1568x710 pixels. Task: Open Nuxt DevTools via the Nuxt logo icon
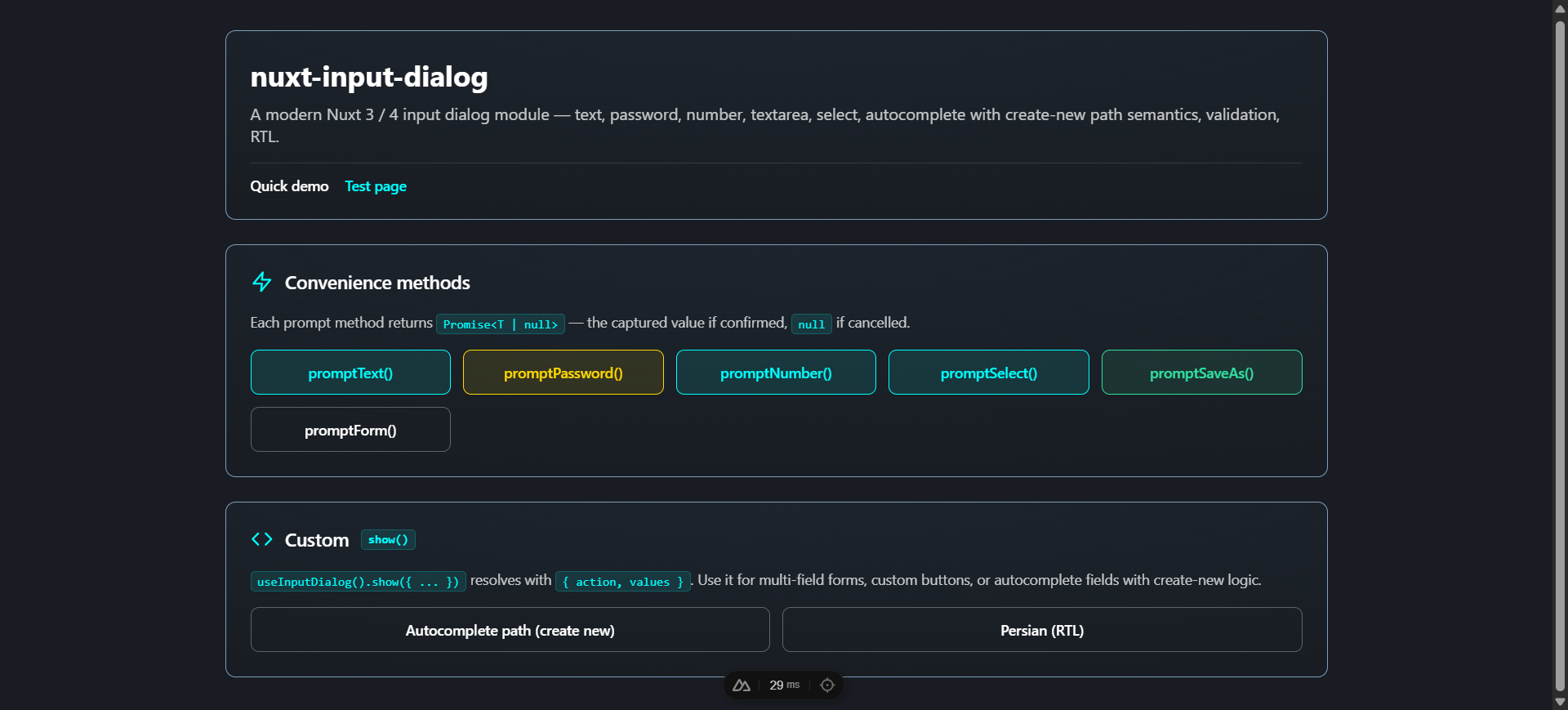(x=742, y=685)
